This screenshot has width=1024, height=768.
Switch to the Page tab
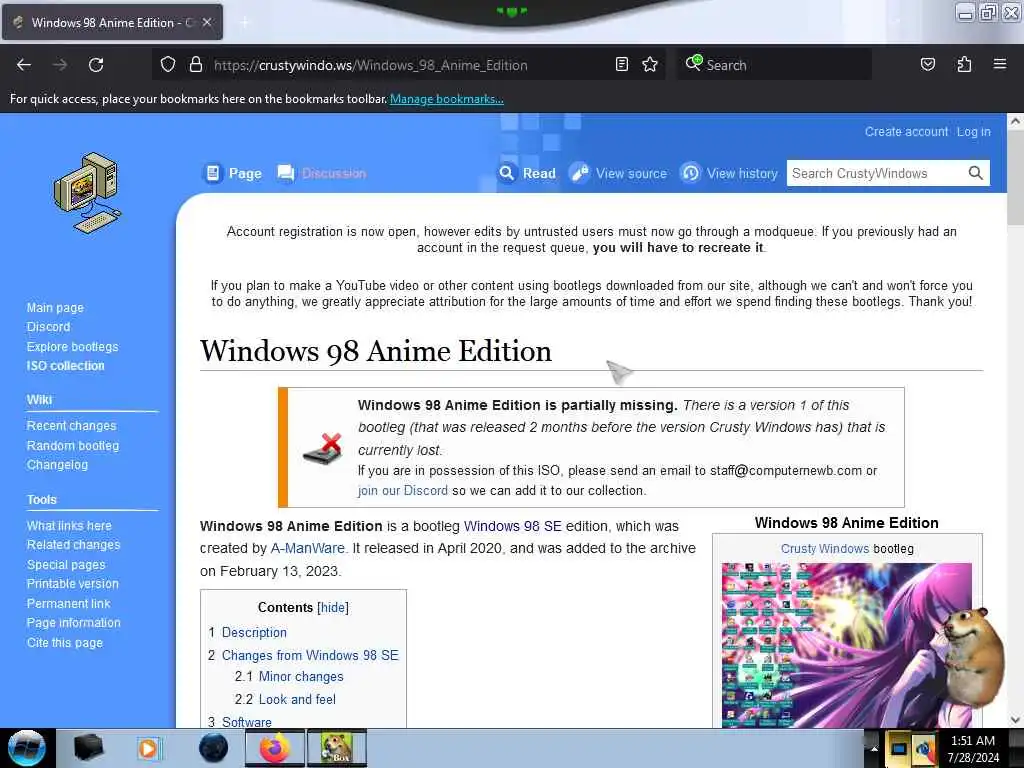point(232,173)
